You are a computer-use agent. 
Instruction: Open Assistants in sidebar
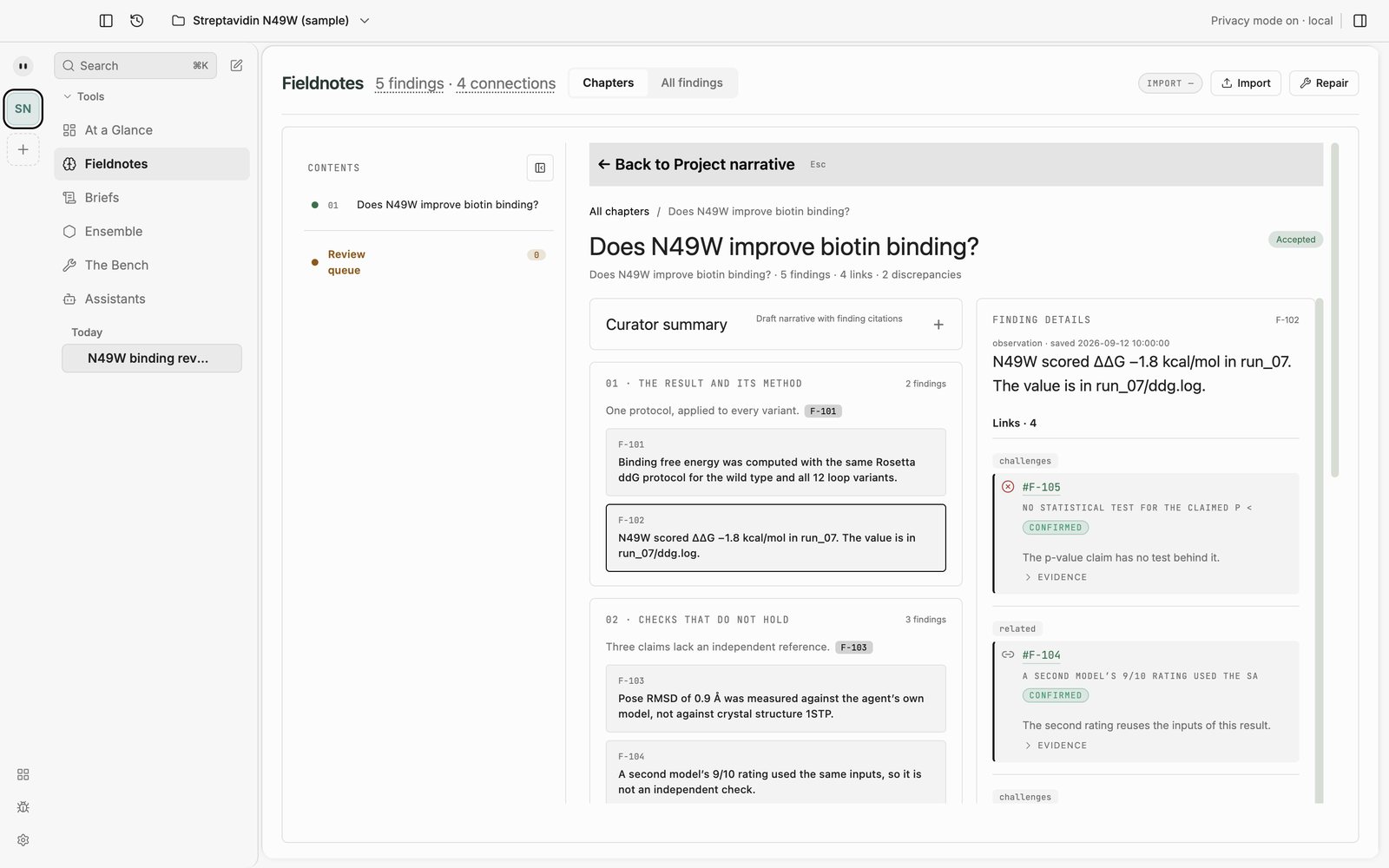(152, 299)
